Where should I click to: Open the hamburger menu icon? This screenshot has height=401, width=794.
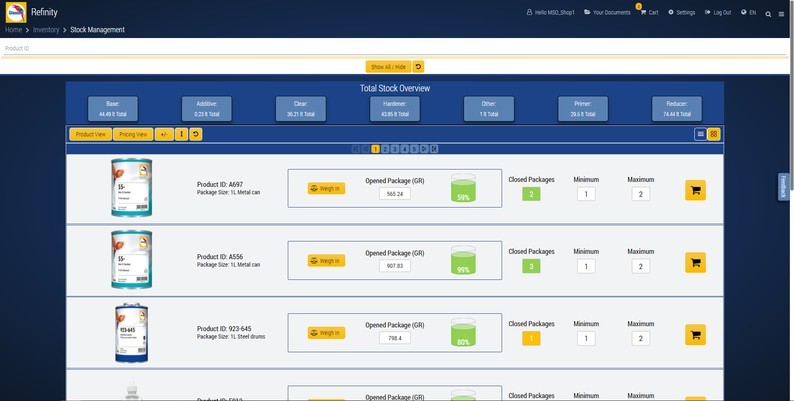coord(781,14)
